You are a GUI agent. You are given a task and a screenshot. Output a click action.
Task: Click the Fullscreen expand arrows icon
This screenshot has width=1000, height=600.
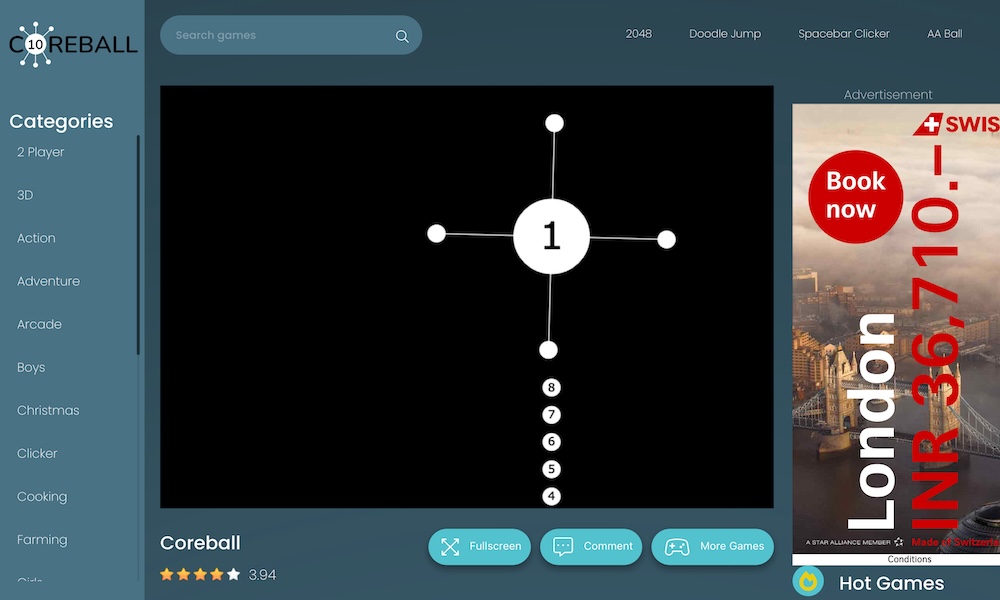click(x=450, y=546)
